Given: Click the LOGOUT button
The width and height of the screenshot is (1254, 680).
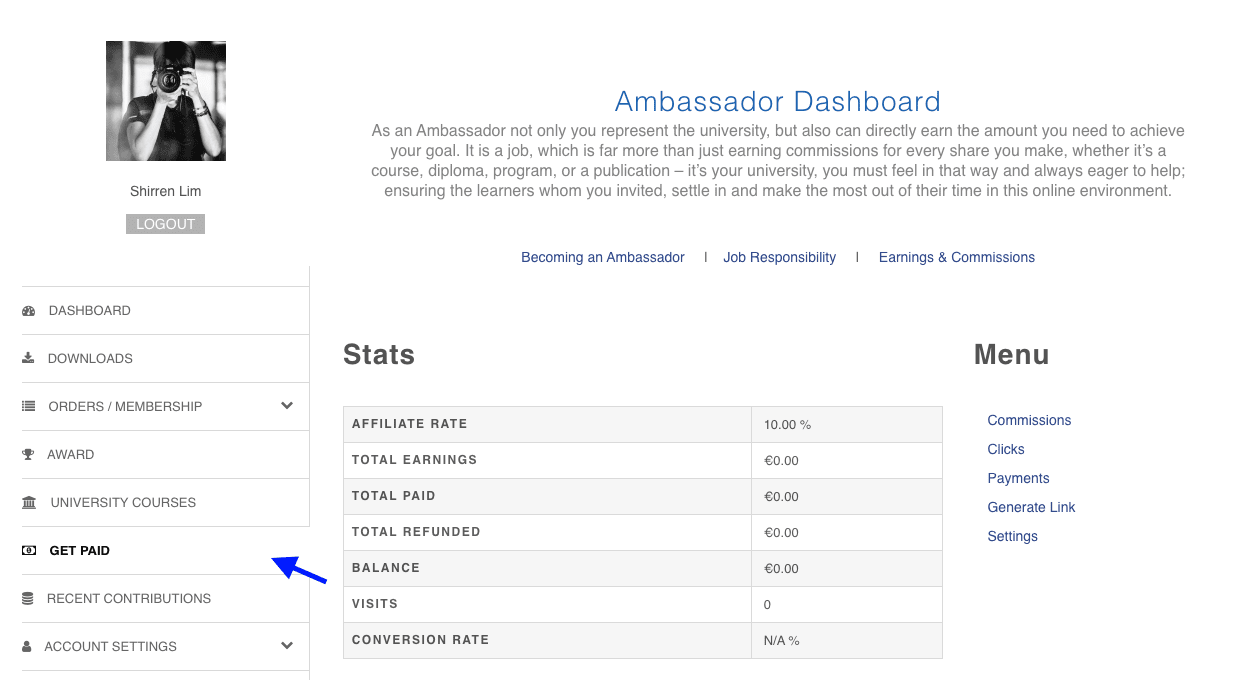Looking at the screenshot, I should pos(165,223).
